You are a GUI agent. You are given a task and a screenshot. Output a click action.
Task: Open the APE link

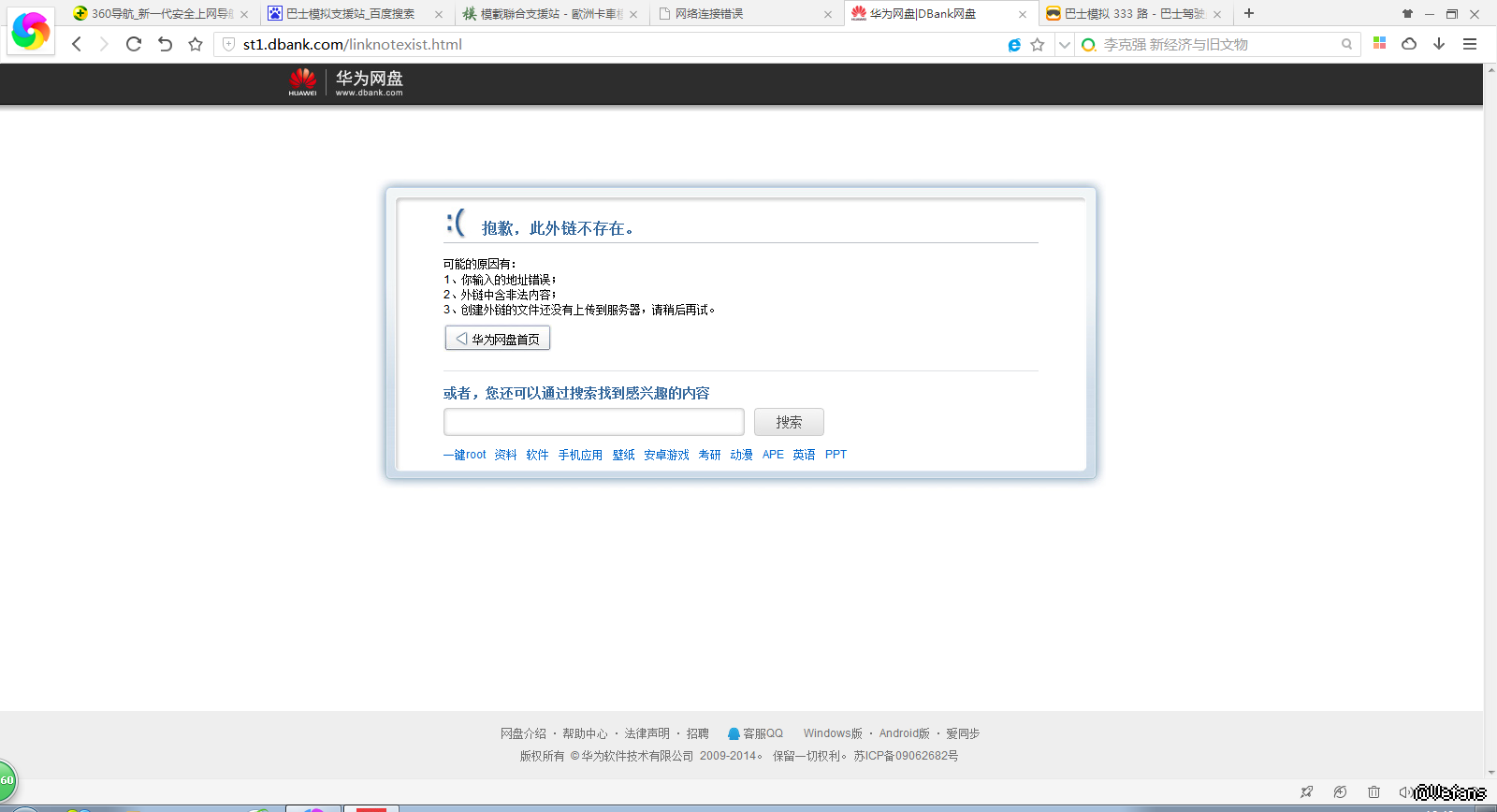coord(773,455)
